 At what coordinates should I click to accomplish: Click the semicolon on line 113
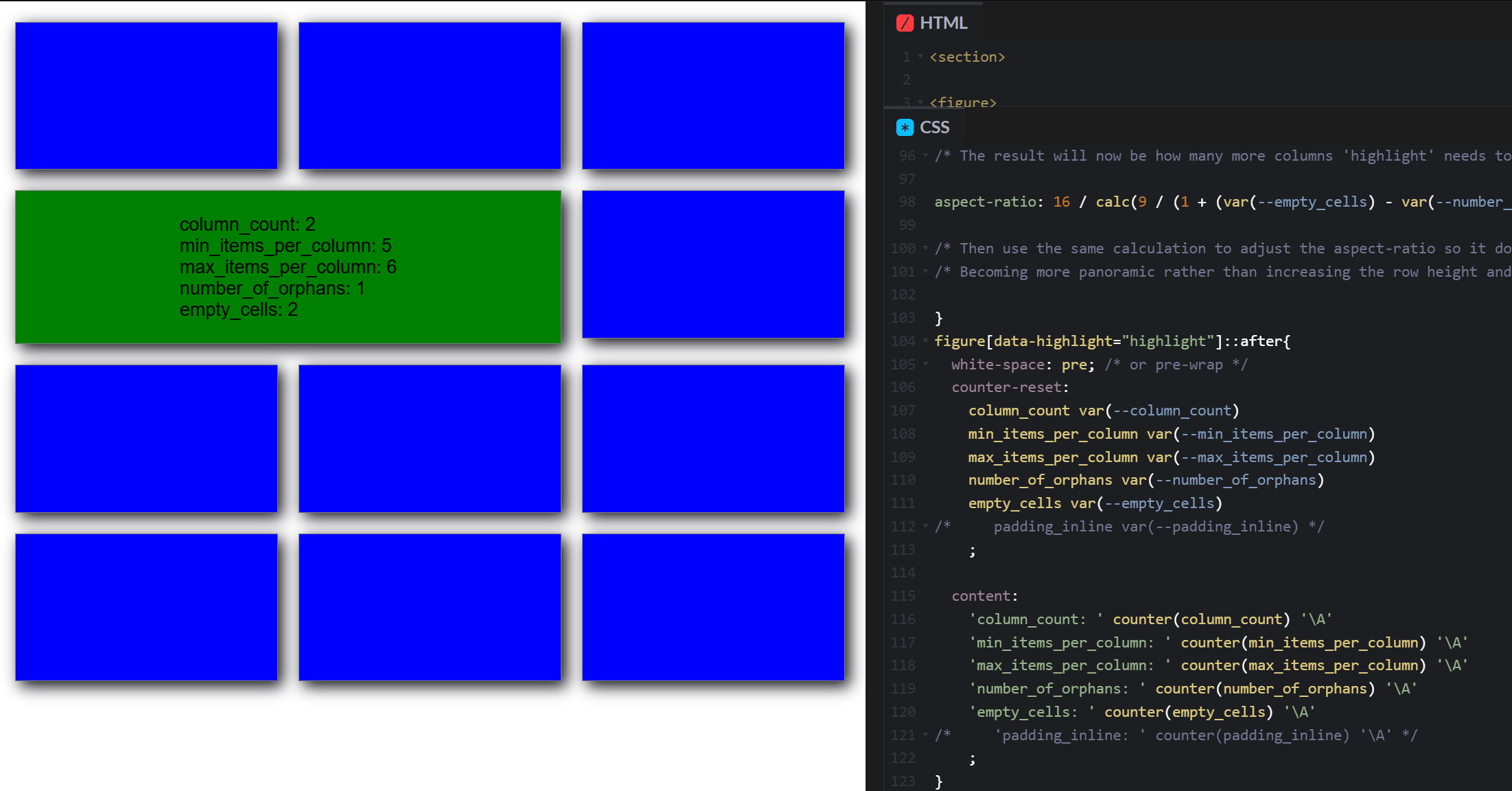(x=973, y=550)
